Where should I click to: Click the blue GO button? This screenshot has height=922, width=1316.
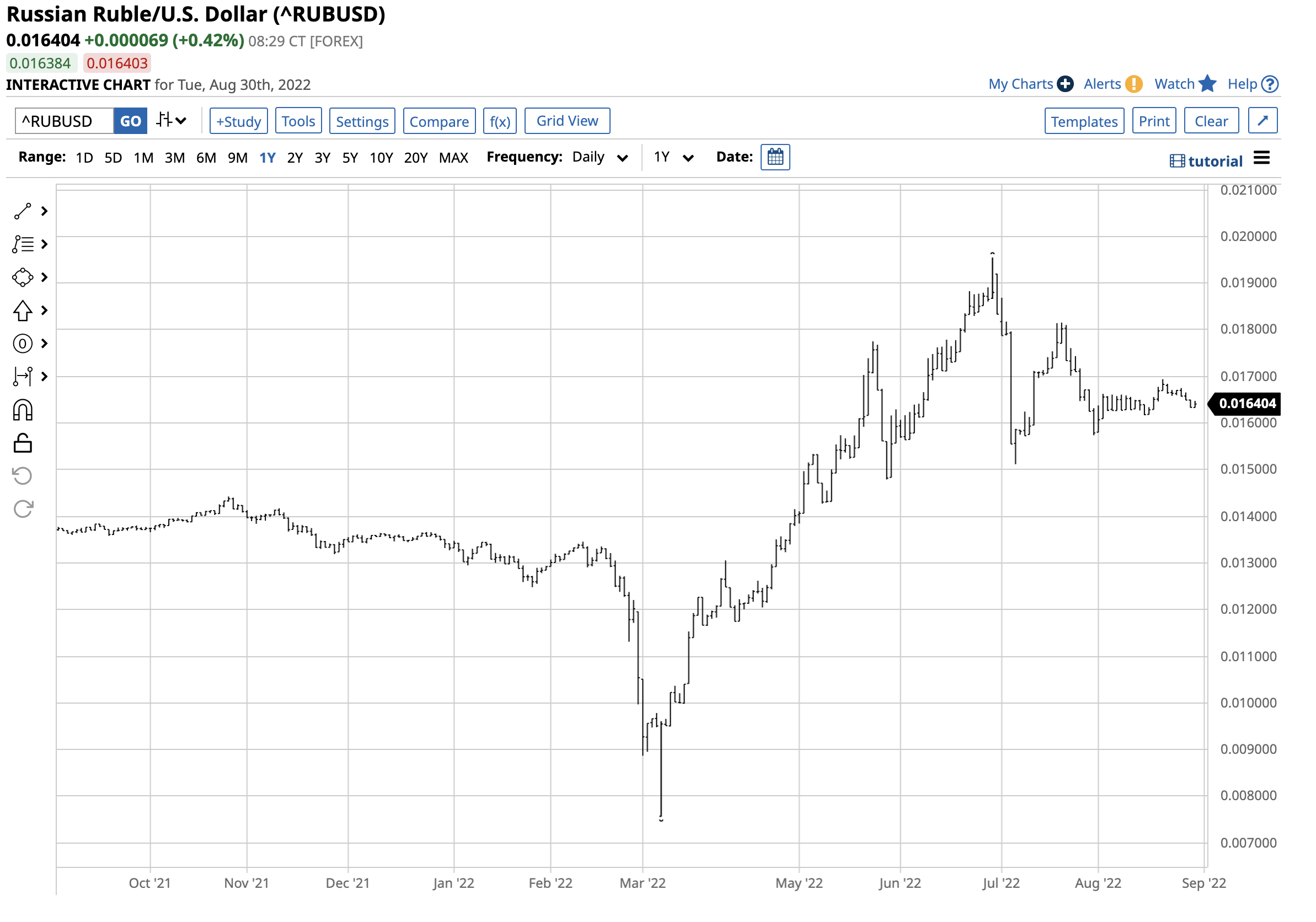pos(130,121)
